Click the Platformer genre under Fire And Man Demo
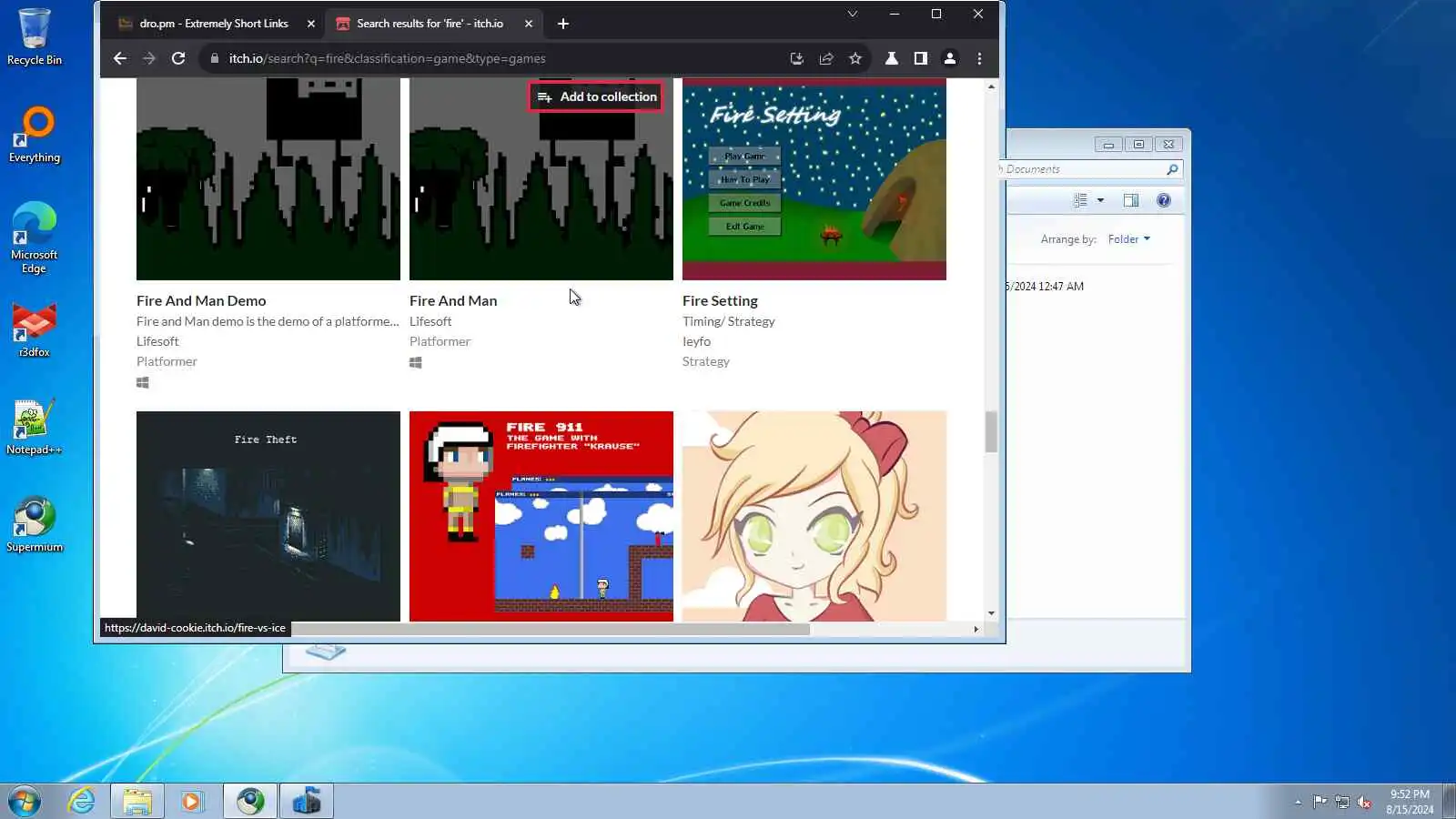The width and height of the screenshot is (1456, 819). (x=167, y=361)
